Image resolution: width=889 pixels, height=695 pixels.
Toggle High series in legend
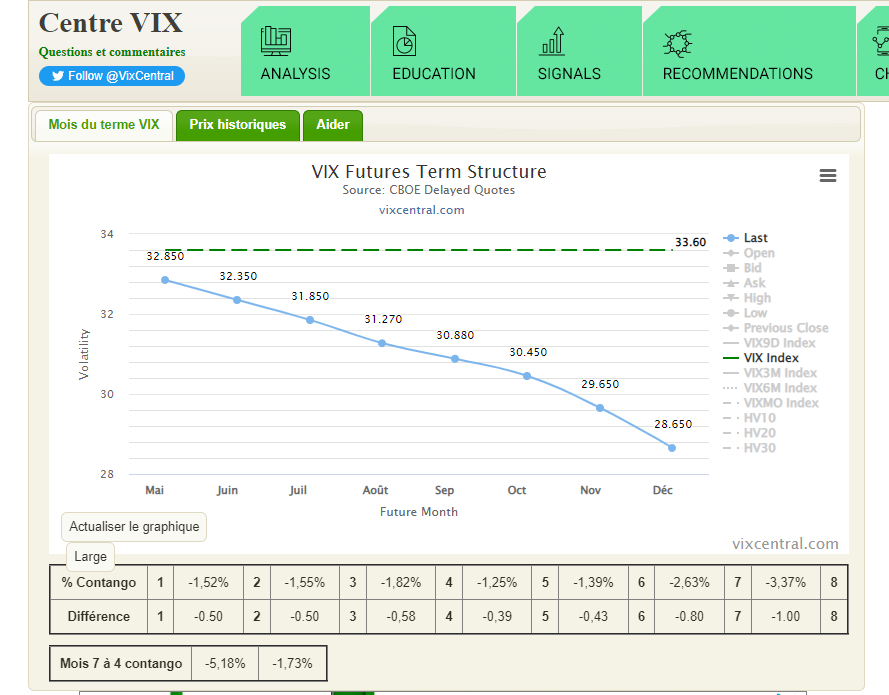coord(747,298)
